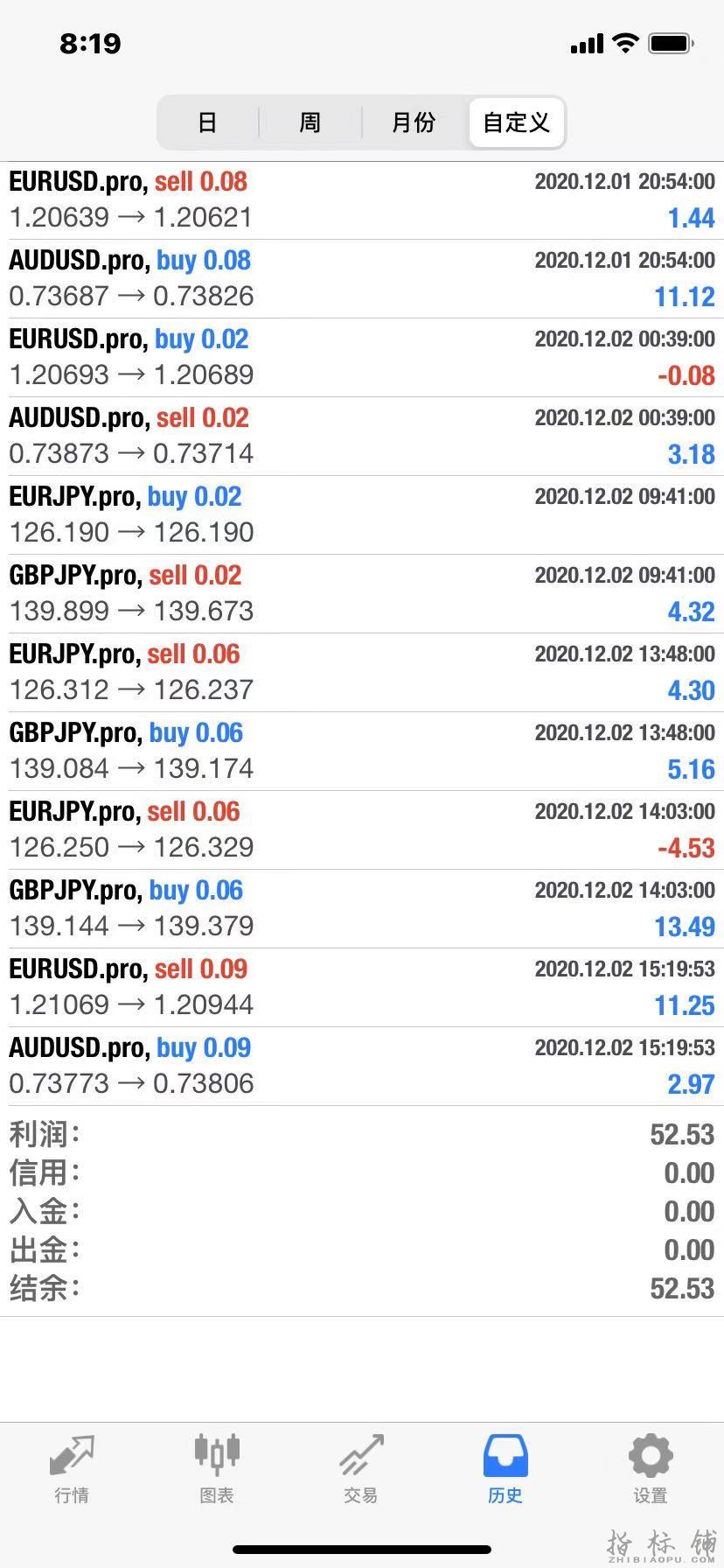The width and height of the screenshot is (724, 1568).
Task: Open EURJPY.pro trade with -4.53 loss
Action: (x=362, y=830)
